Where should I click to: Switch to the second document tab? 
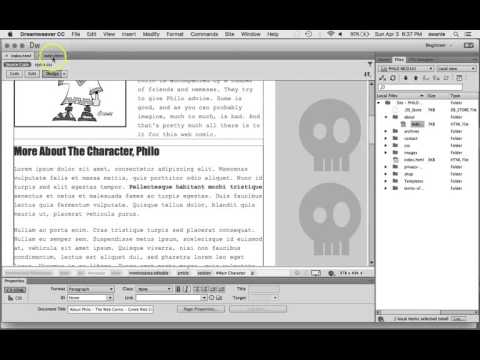53,56
